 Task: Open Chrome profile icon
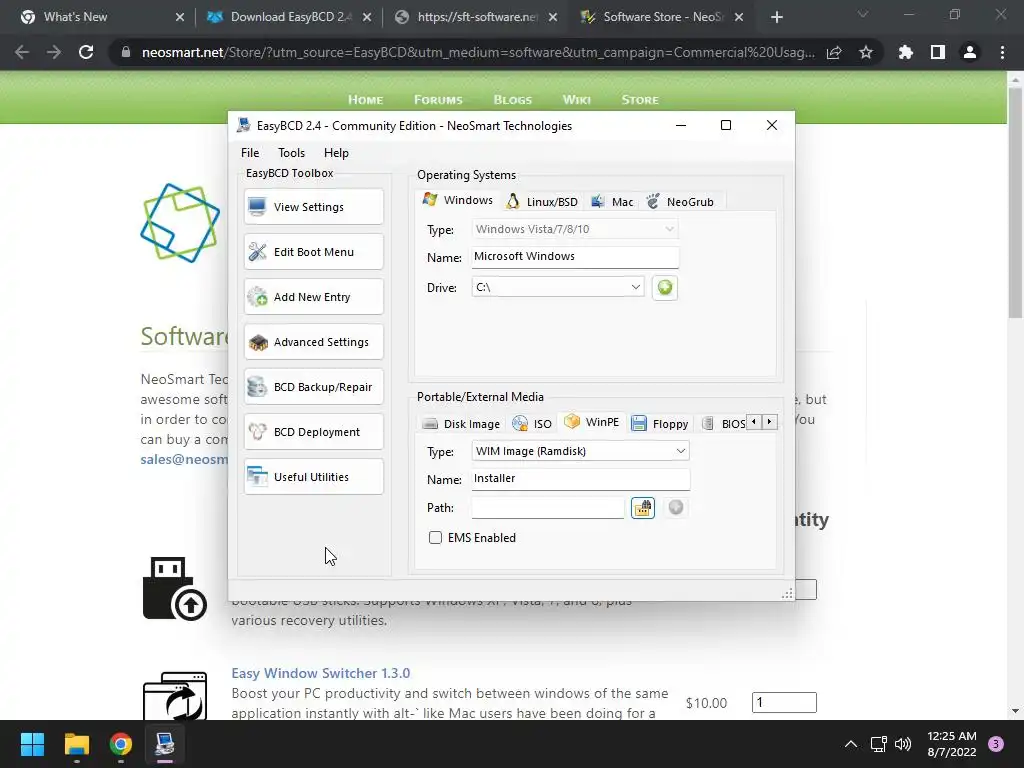pos(970,52)
